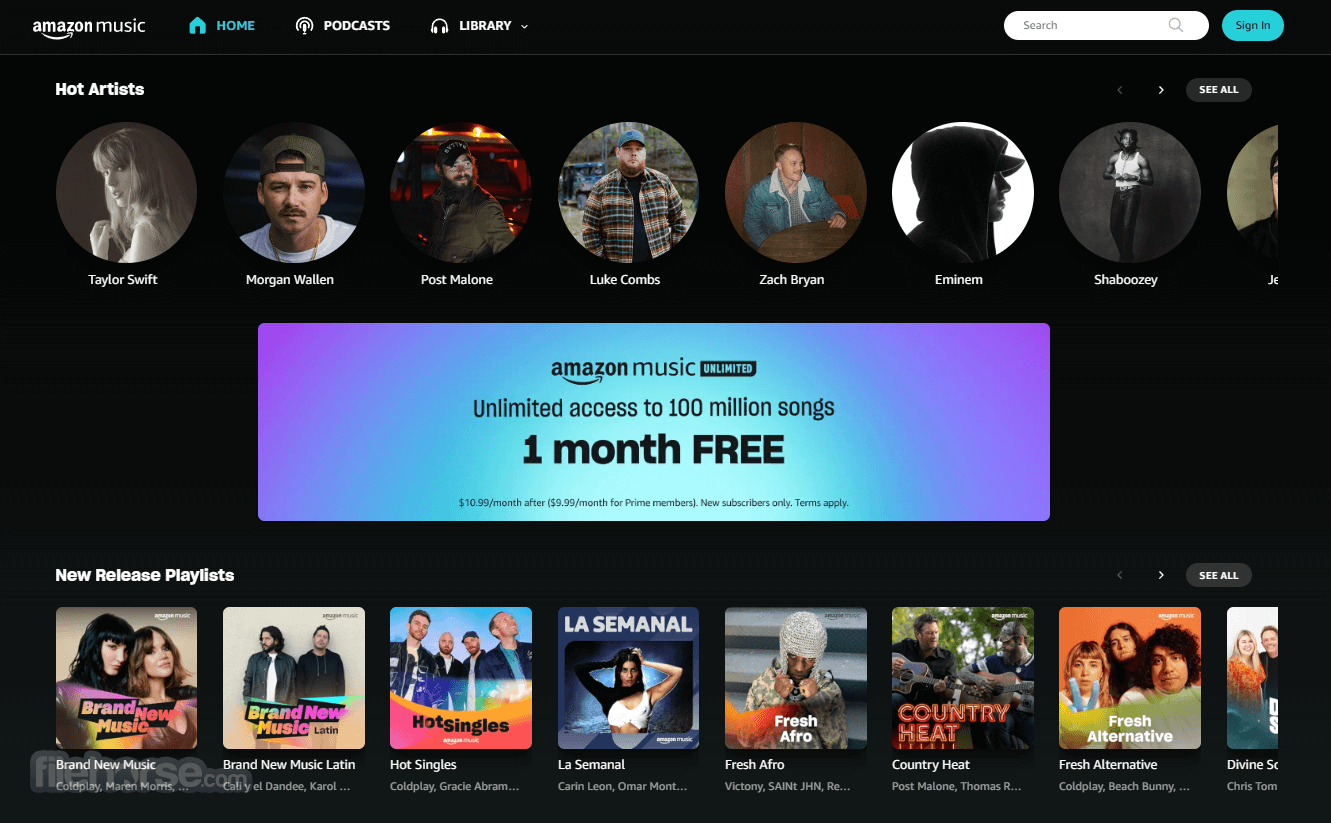Open Morgan Wallen artist photo

293,193
